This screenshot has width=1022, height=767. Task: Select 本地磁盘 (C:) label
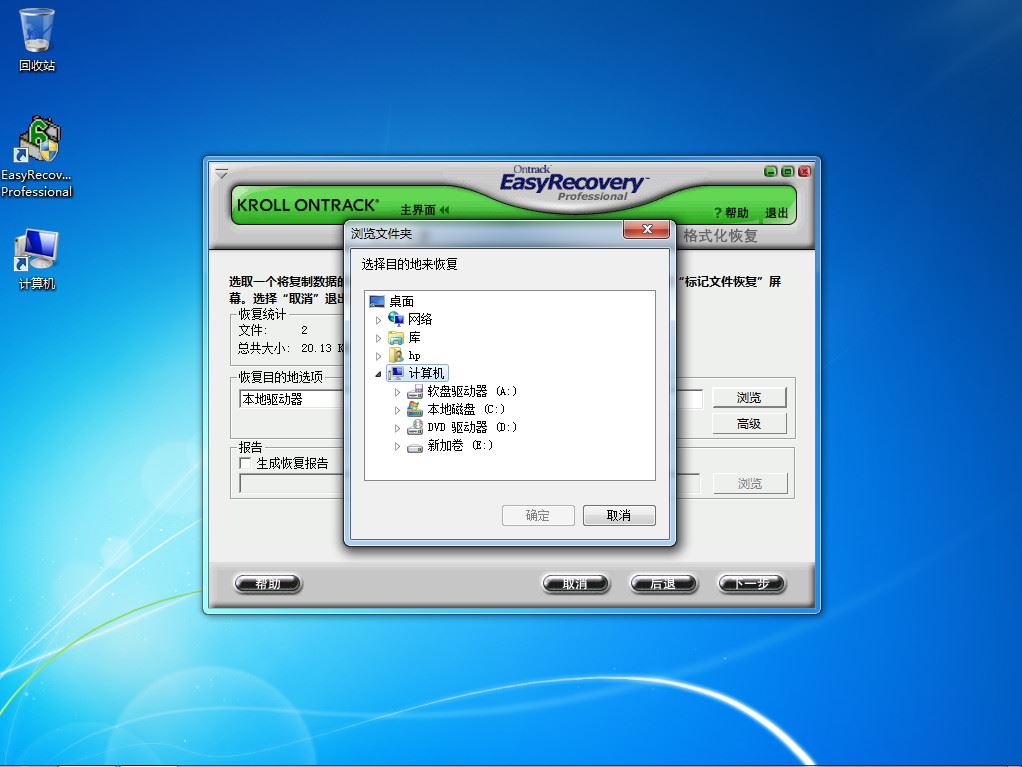pos(466,409)
